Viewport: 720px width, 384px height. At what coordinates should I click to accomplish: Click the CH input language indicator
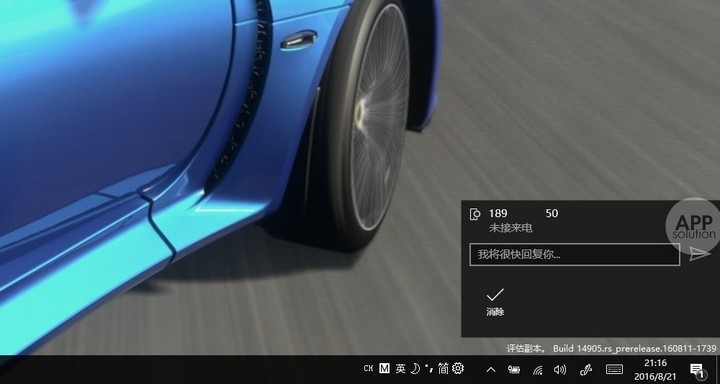click(x=368, y=368)
